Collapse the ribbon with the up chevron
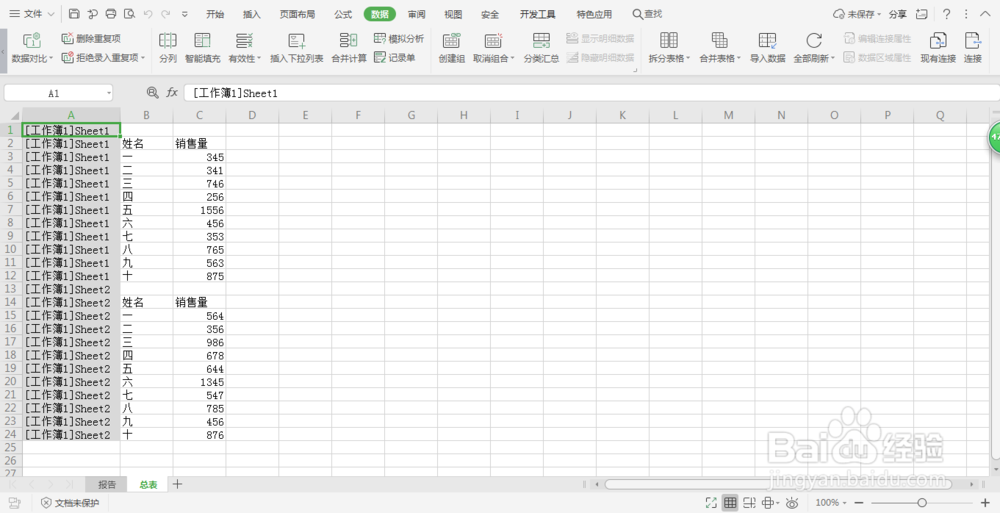The width and height of the screenshot is (1000, 513). click(985, 13)
